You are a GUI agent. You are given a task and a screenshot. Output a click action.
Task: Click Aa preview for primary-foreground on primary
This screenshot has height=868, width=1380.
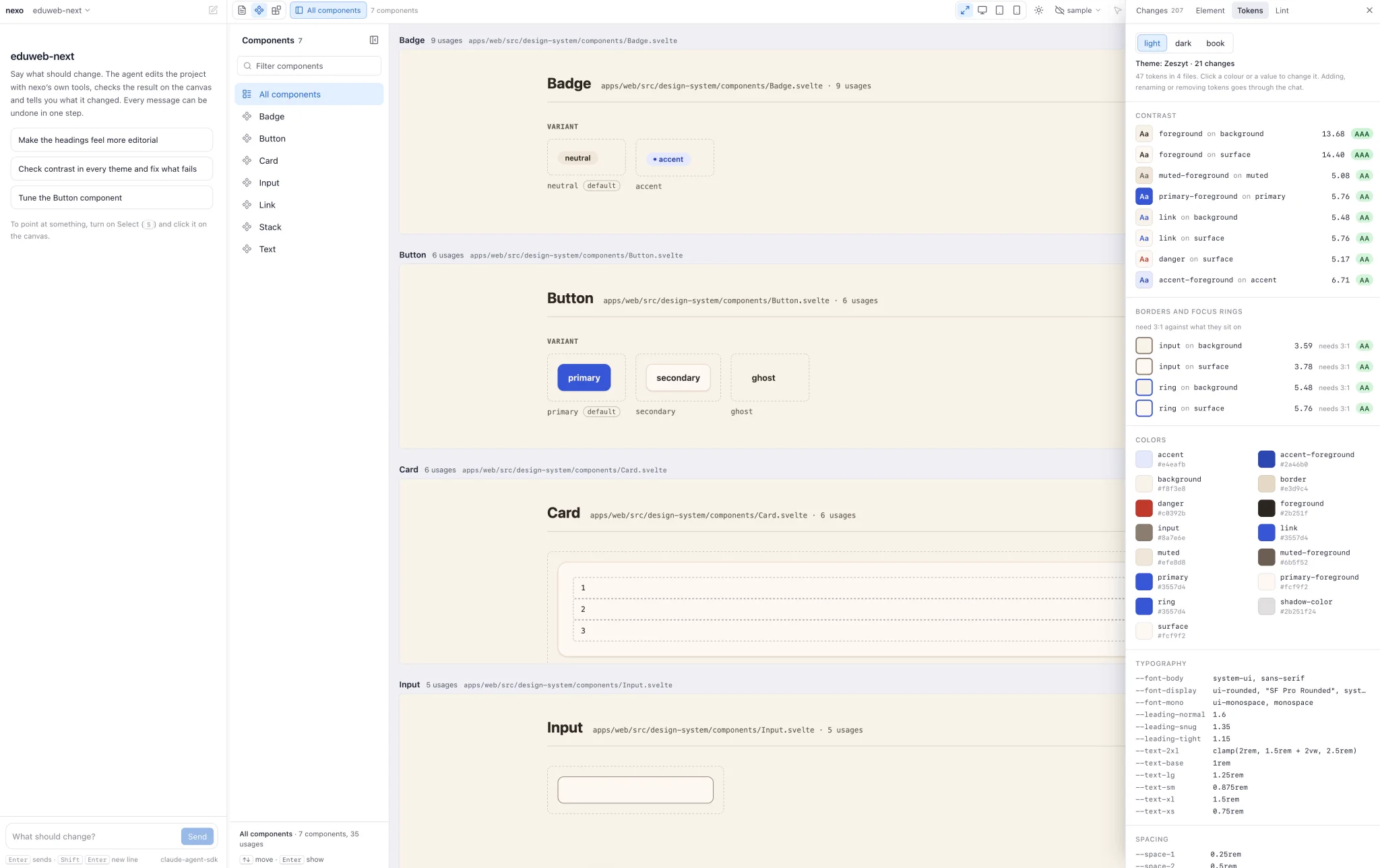tap(1144, 197)
